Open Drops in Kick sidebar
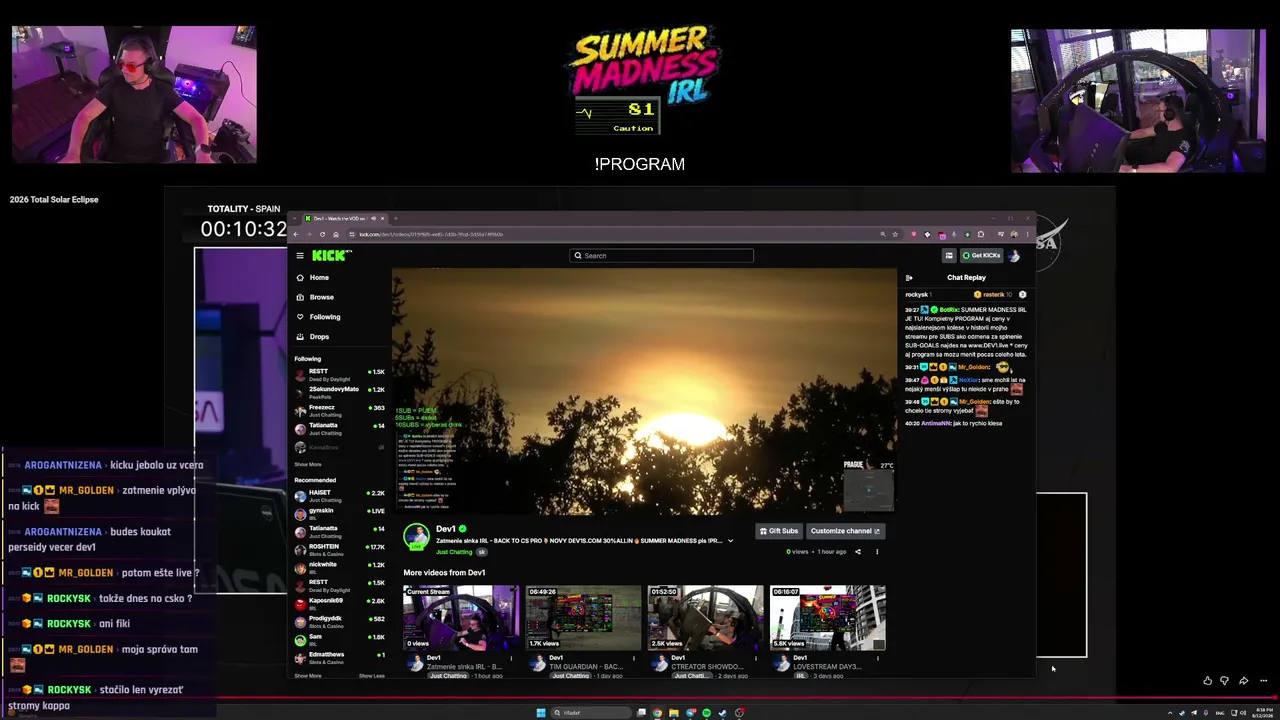 [x=312, y=337]
